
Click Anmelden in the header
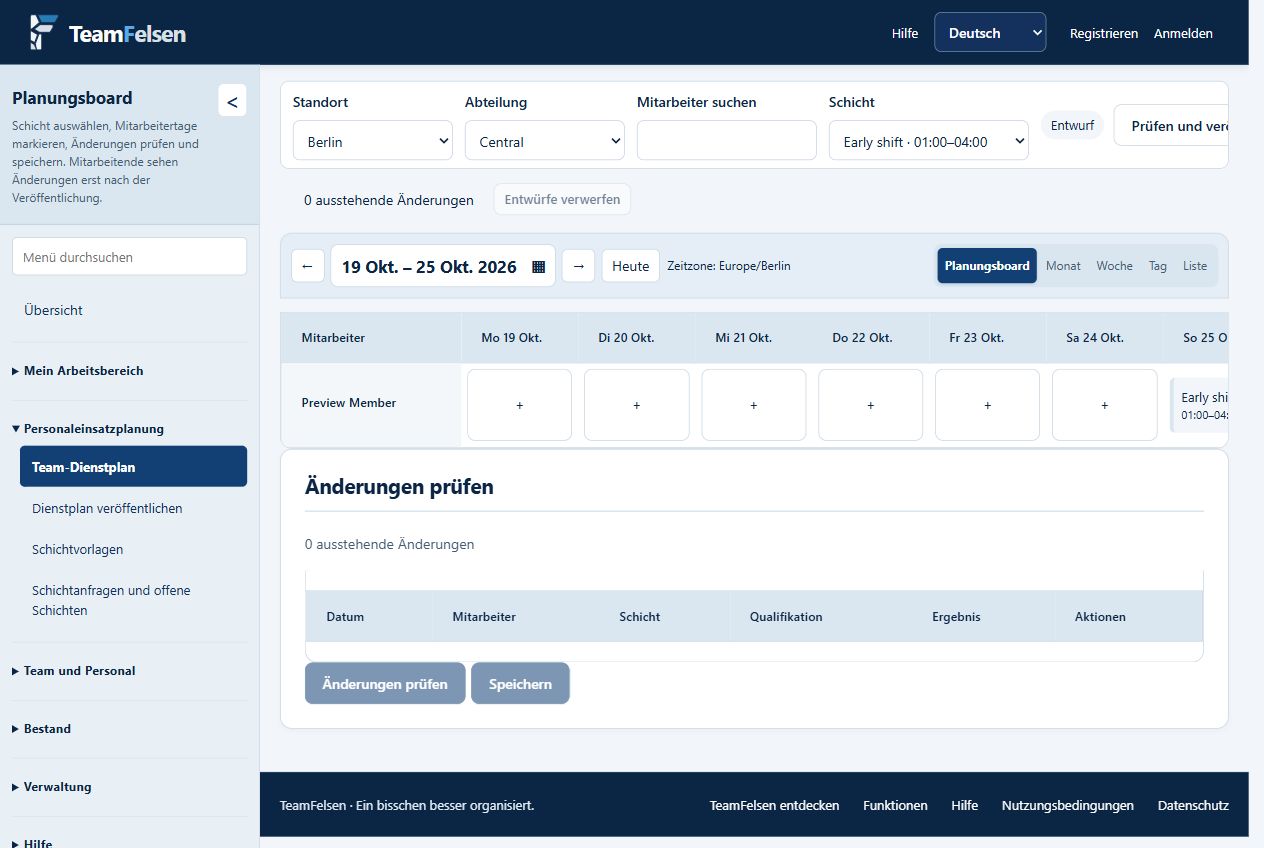tap(1183, 33)
